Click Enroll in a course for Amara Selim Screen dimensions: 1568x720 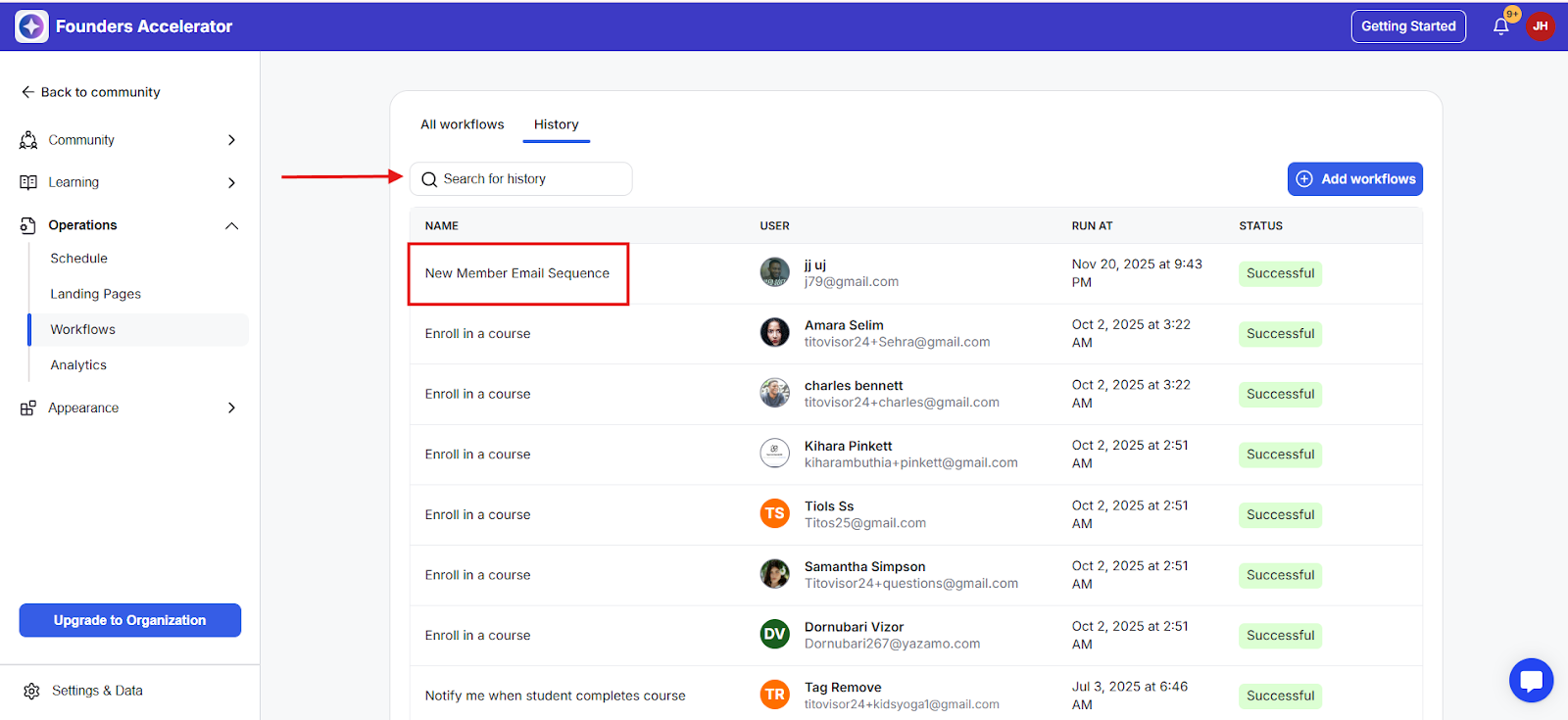(x=478, y=334)
